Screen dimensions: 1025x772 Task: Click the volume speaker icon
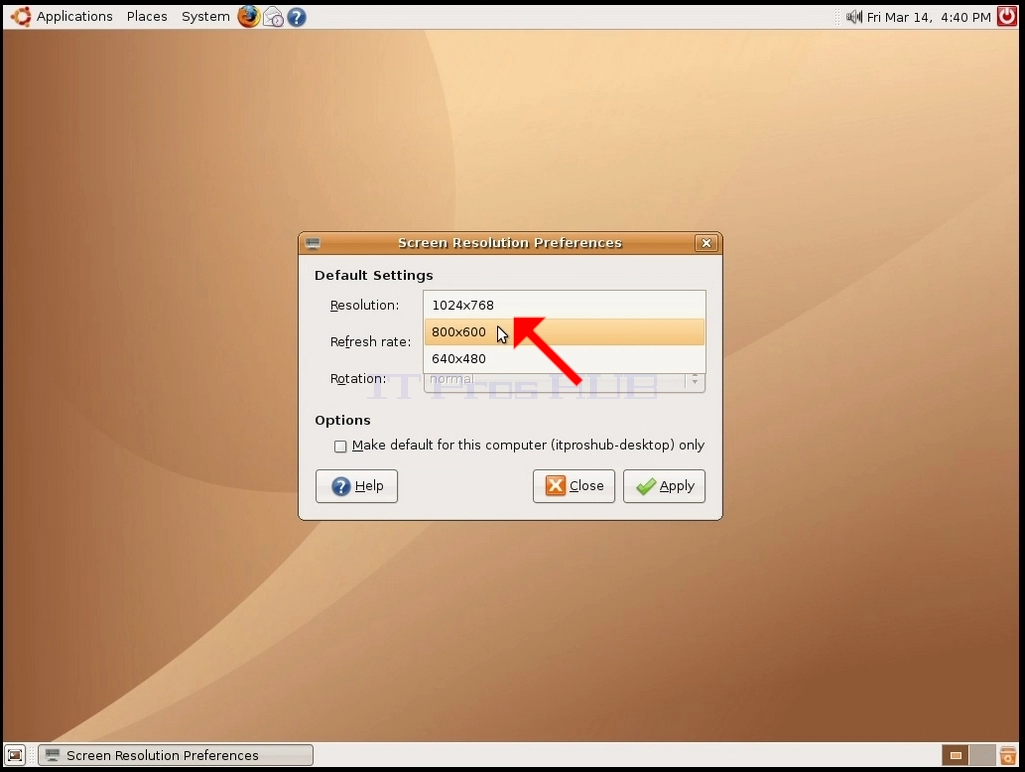coord(853,17)
